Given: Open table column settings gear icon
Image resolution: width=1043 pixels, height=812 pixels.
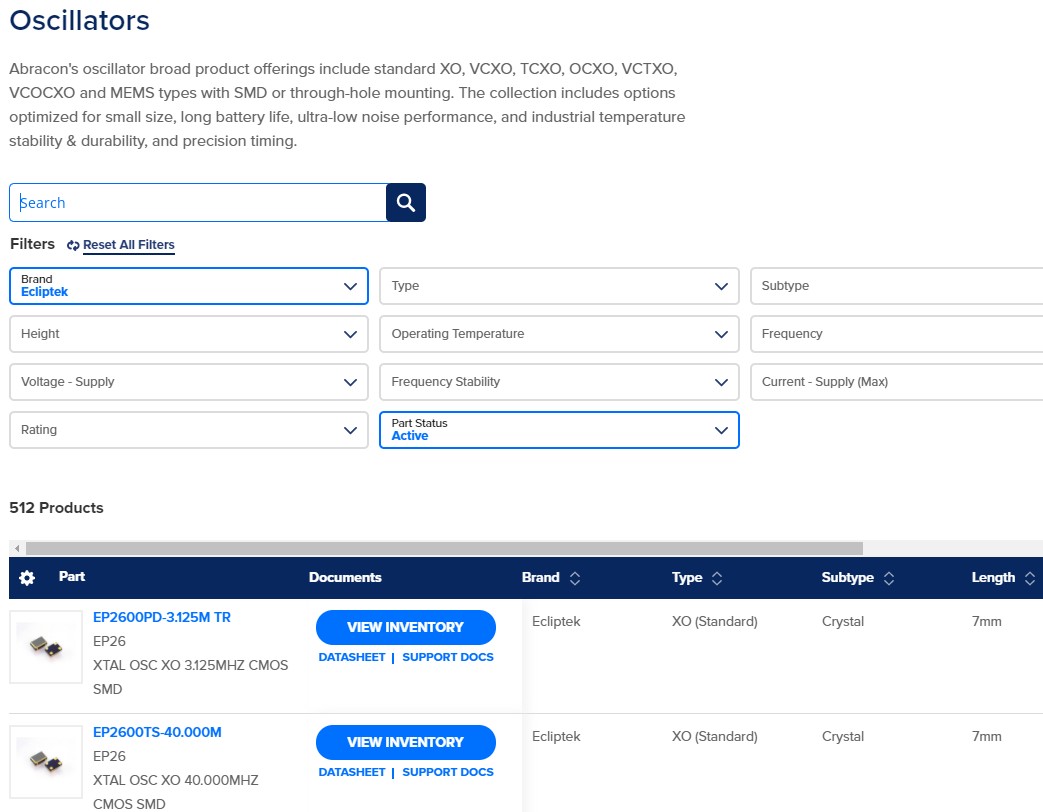Looking at the screenshot, I should [27, 578].
